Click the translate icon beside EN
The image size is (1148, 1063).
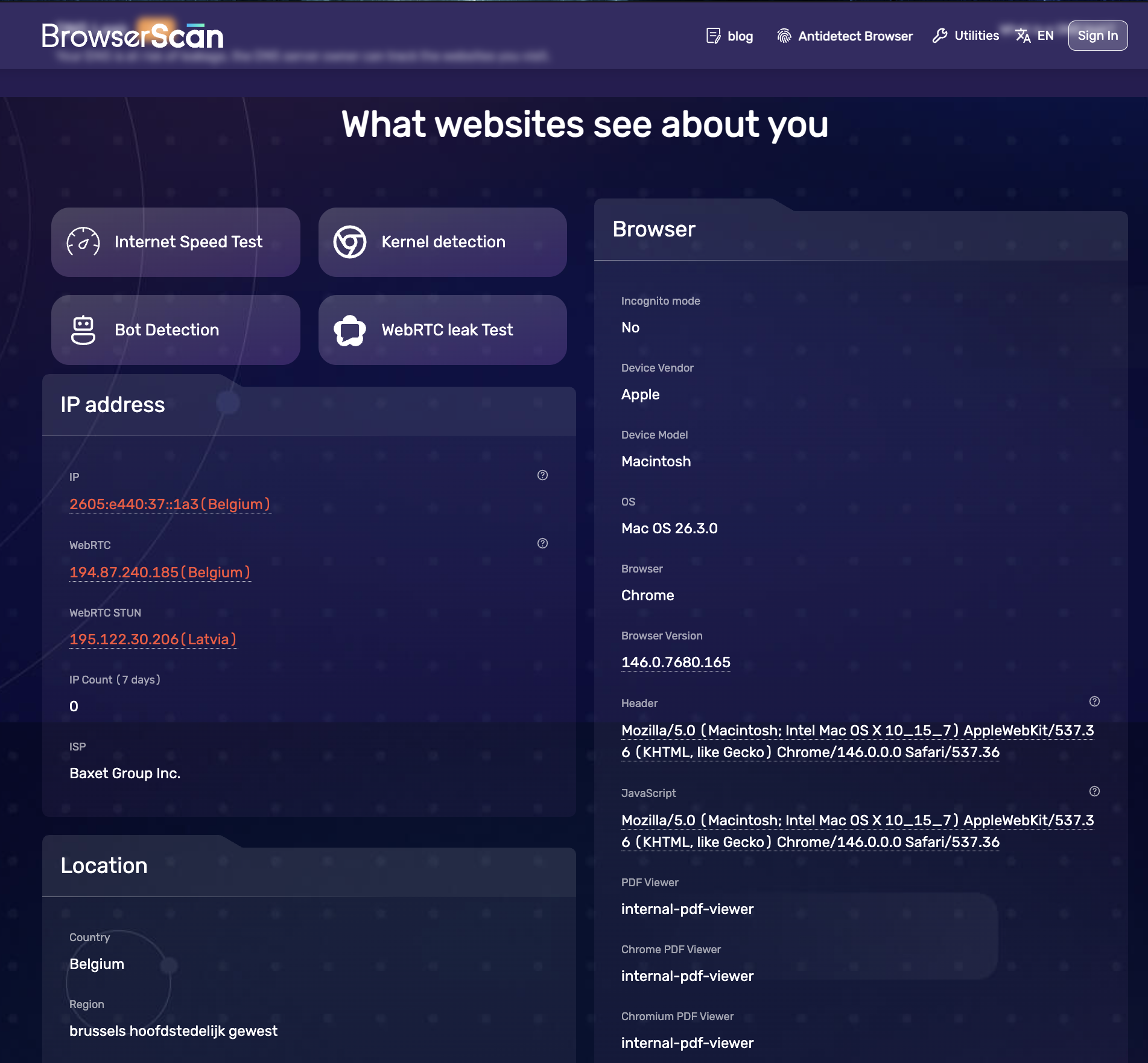click(1023, 36)
